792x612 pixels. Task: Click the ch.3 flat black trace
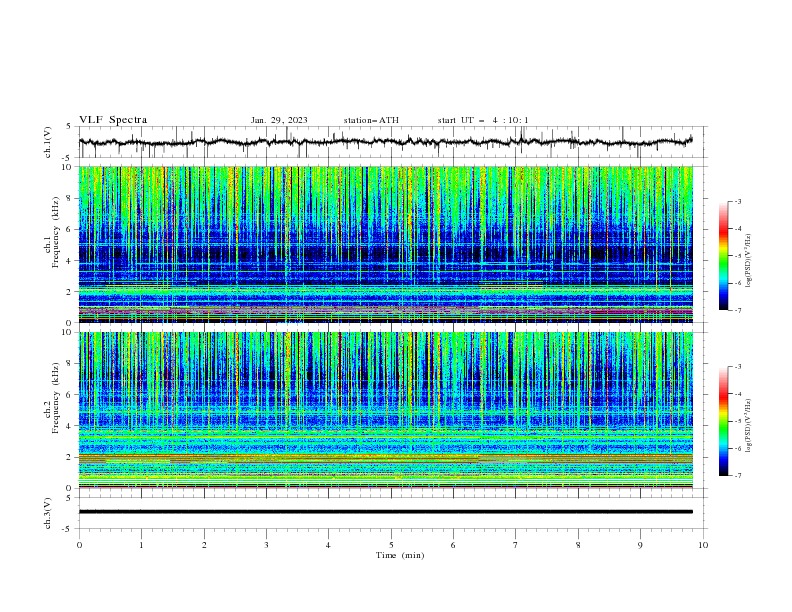(x=386, y=512)
